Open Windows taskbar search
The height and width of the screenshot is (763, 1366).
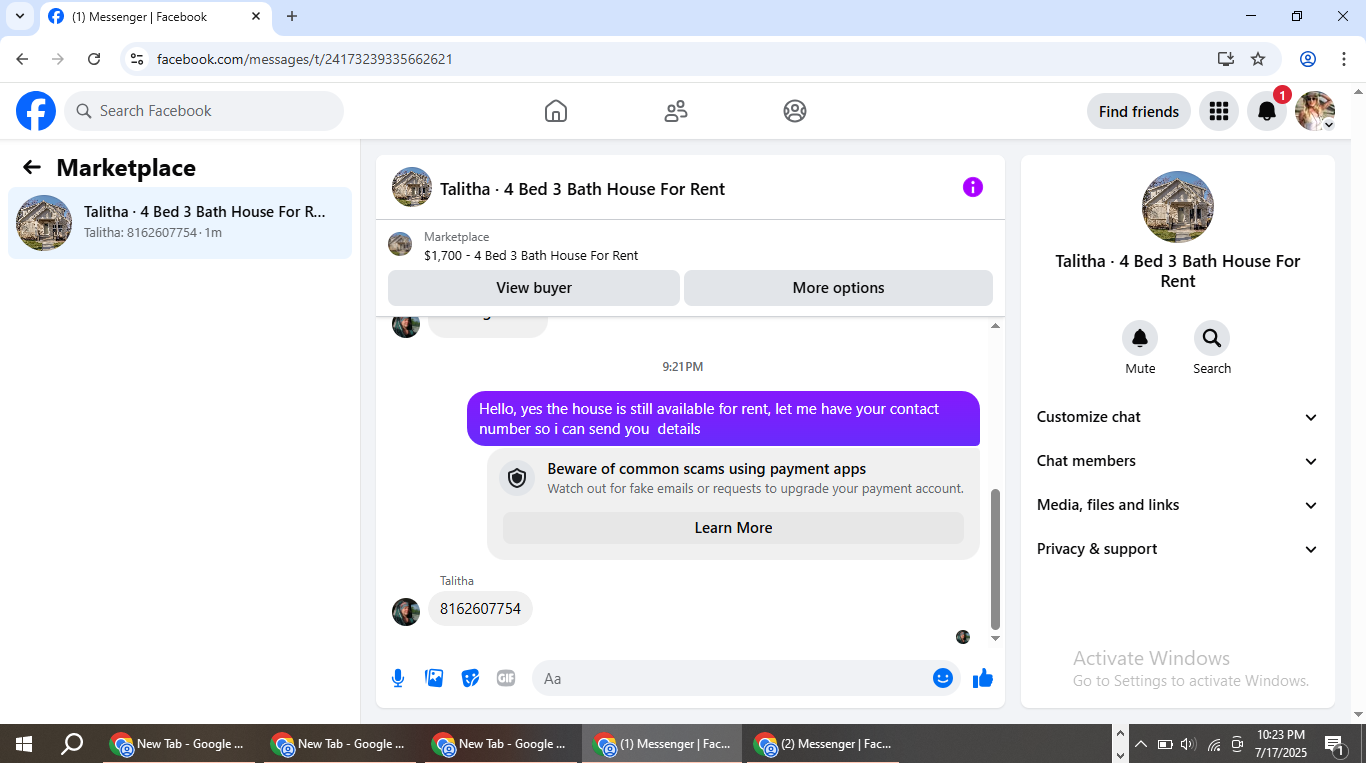pos(72,744)
